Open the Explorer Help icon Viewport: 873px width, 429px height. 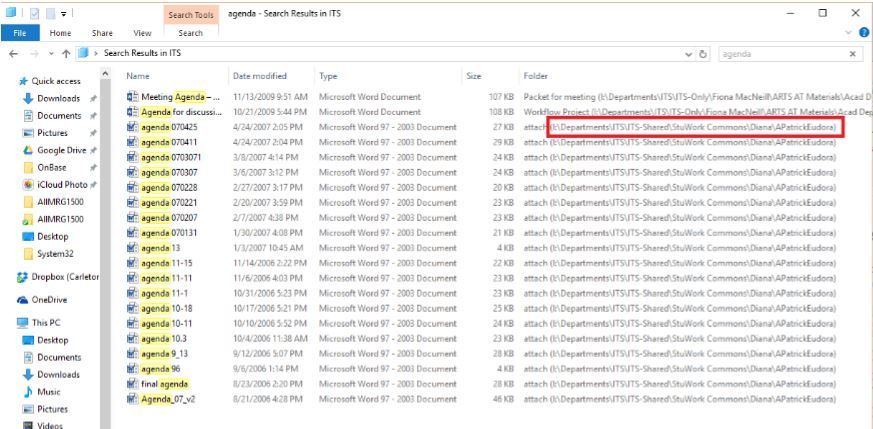coord(863,33)
